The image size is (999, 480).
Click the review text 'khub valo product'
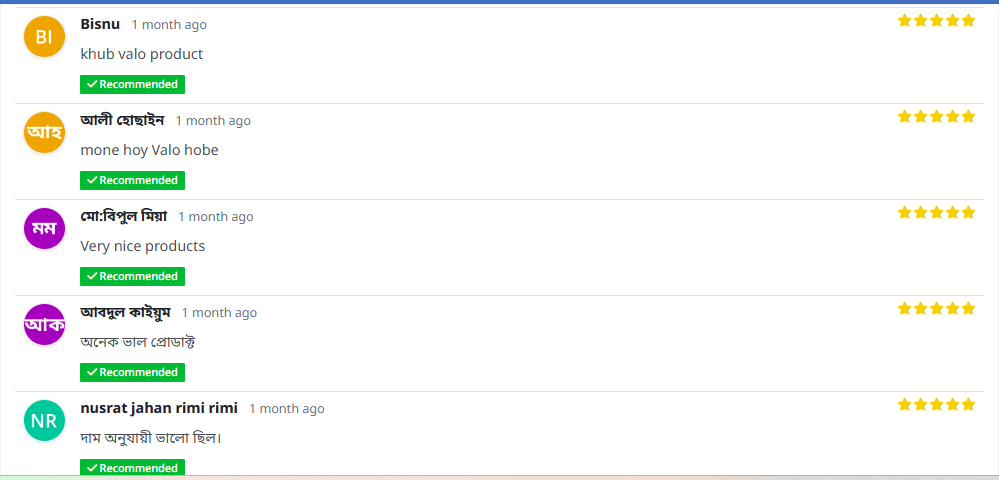(x=141, y=54)
